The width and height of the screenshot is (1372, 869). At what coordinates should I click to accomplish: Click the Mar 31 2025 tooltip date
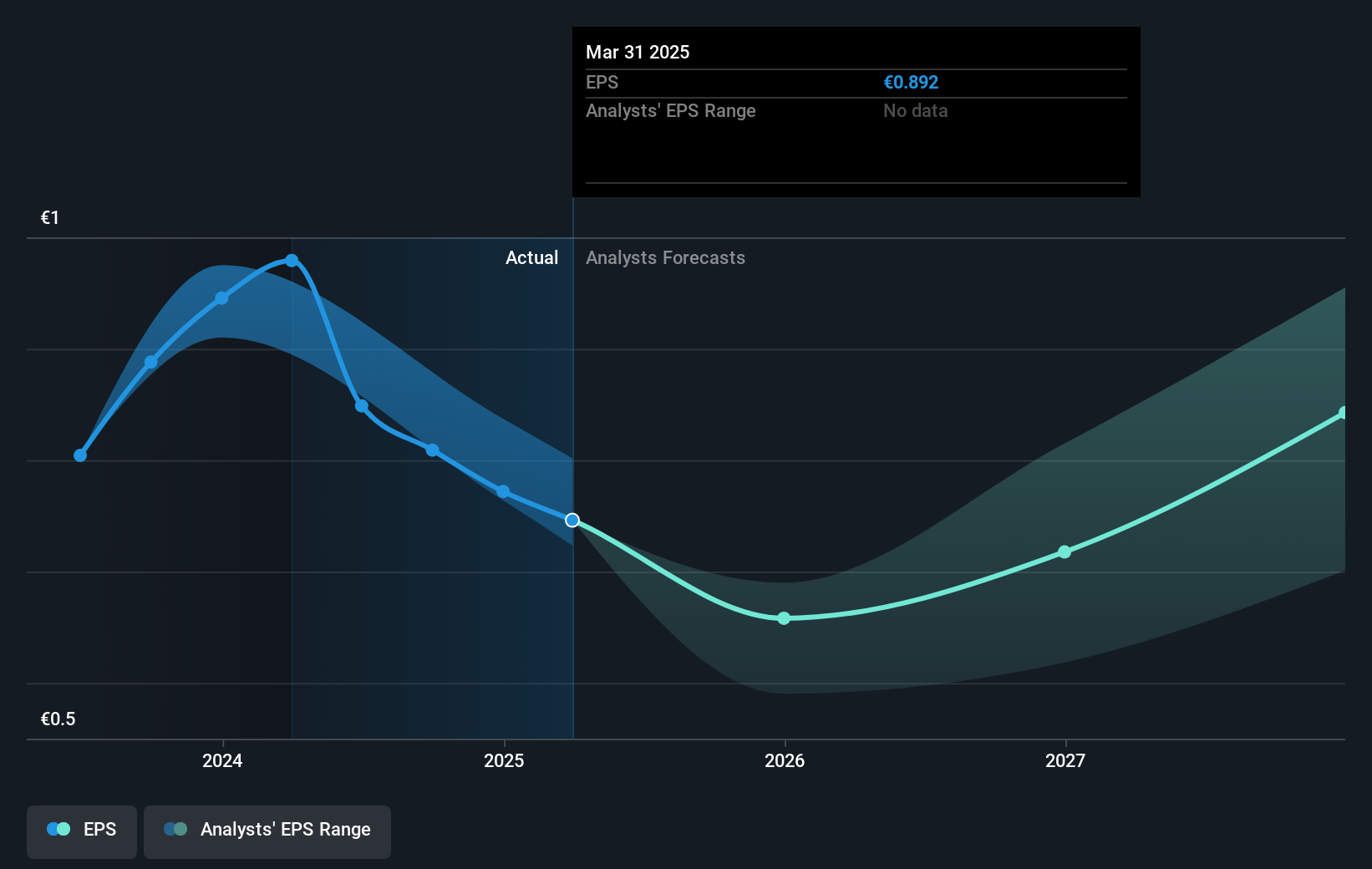pyautogui.click(x=638, y=53)
